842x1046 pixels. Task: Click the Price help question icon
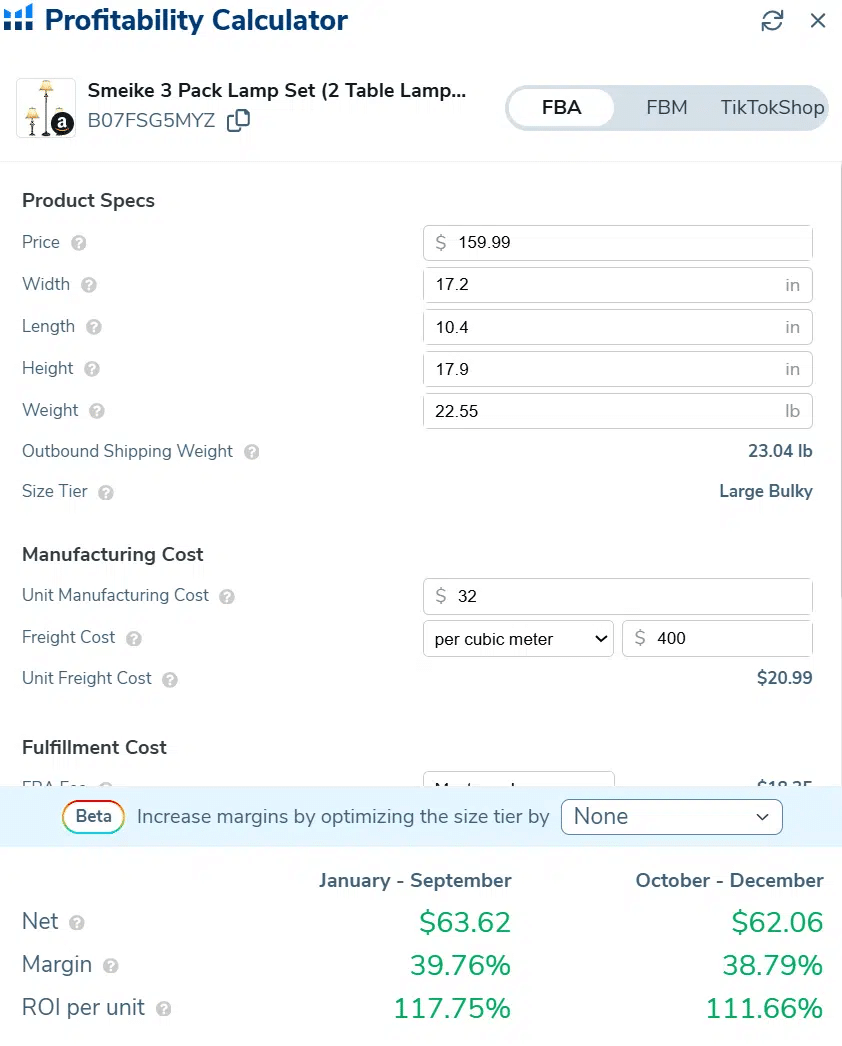(x=79, y=243)
